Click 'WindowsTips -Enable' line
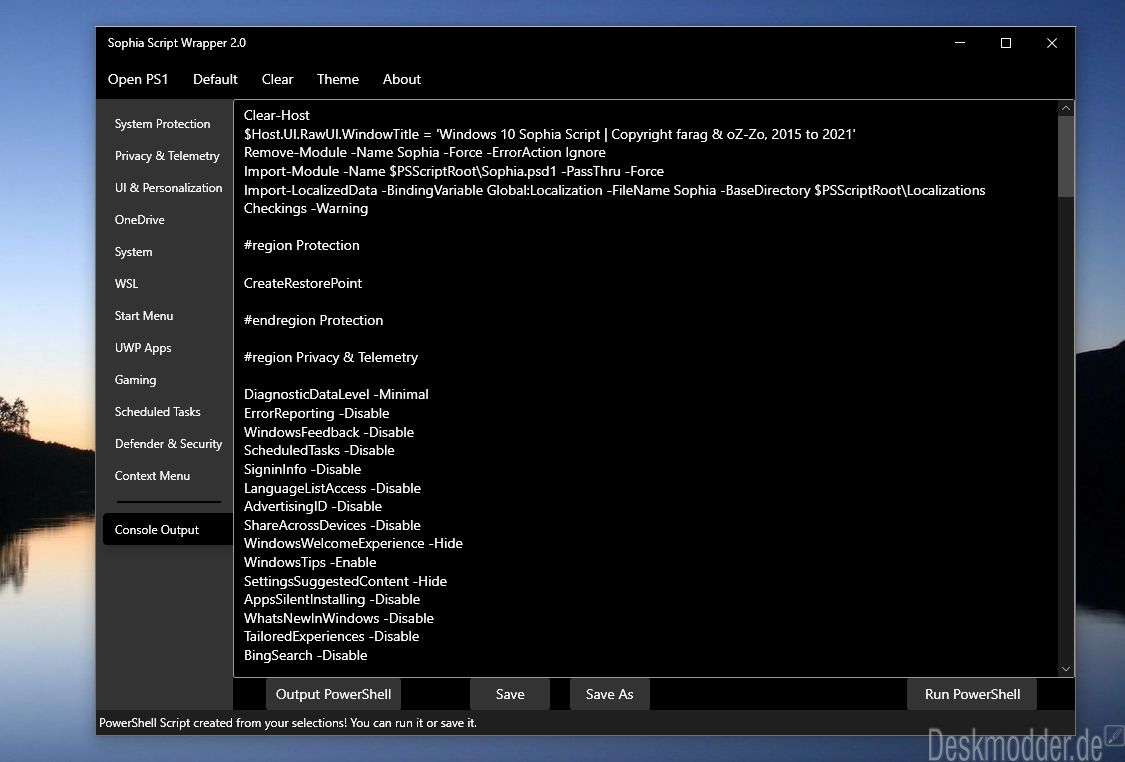 (x=310, y=563)
